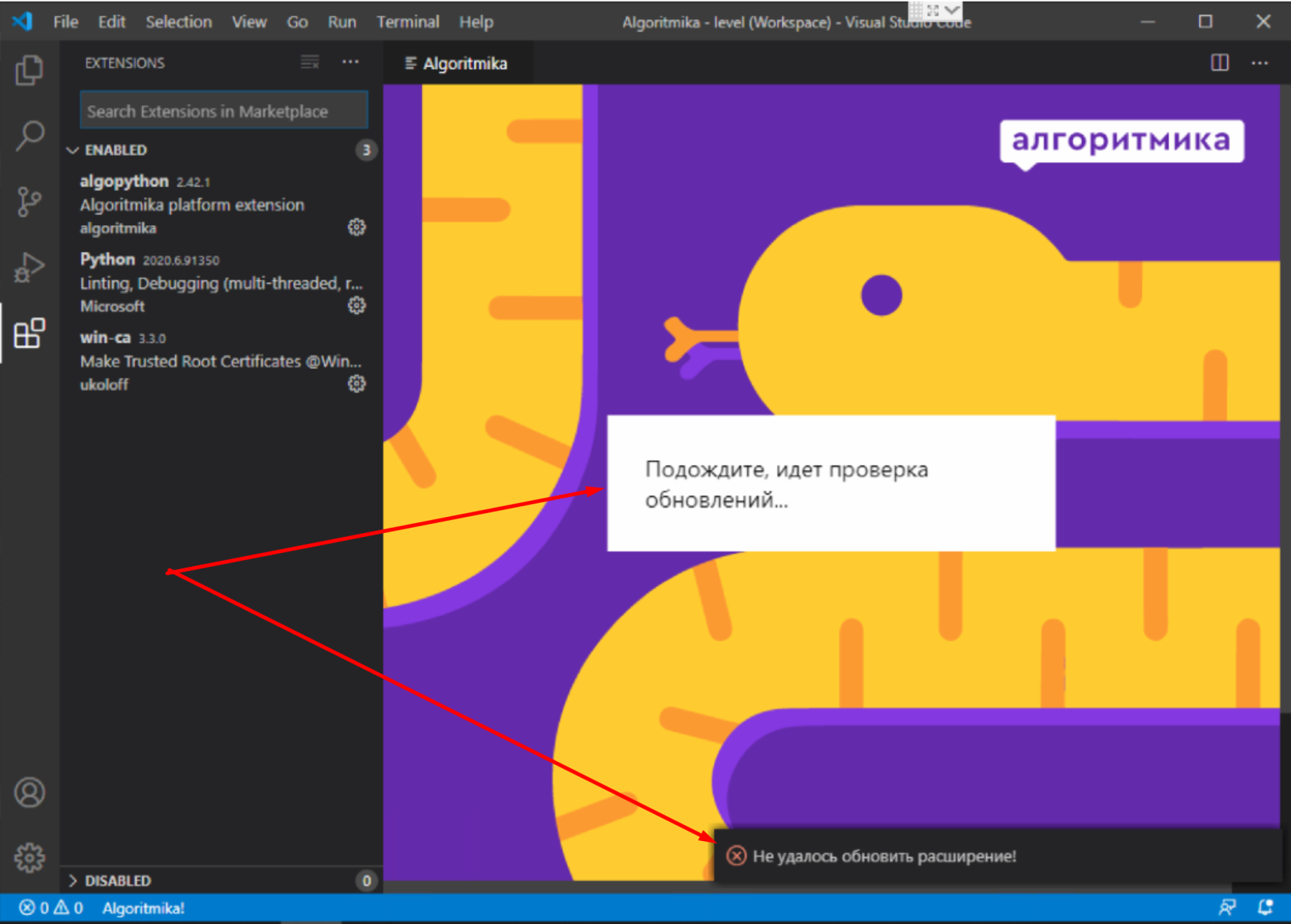Select the algopython extension entry
This screenshot has width=1291, height=924.
point(221,204)
